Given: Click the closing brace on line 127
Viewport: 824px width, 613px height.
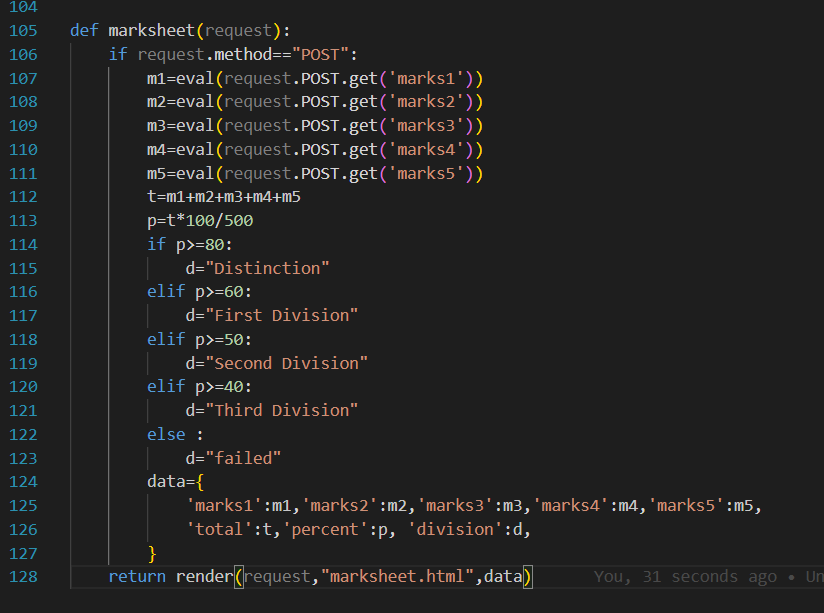Looking at the screenshot, I should coord(152,554).
